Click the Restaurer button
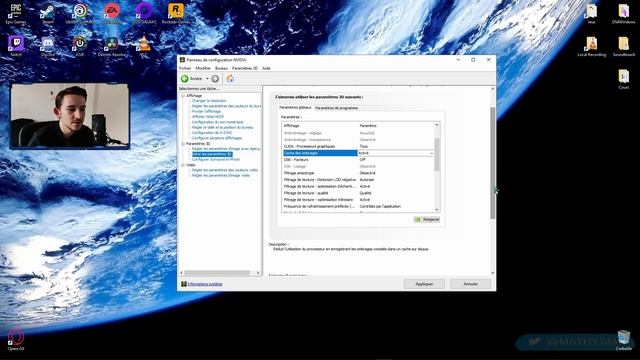 [427, 220]
